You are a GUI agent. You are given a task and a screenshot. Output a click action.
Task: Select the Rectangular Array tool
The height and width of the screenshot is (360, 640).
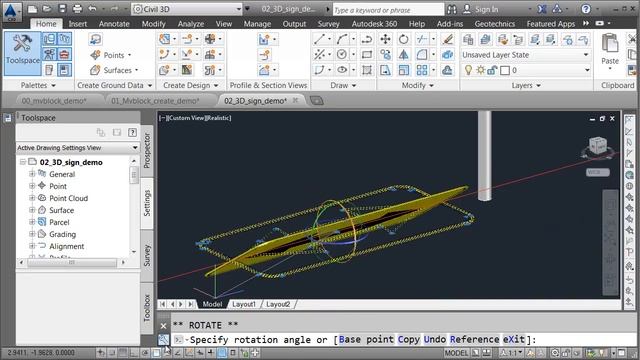pos(422,70)
